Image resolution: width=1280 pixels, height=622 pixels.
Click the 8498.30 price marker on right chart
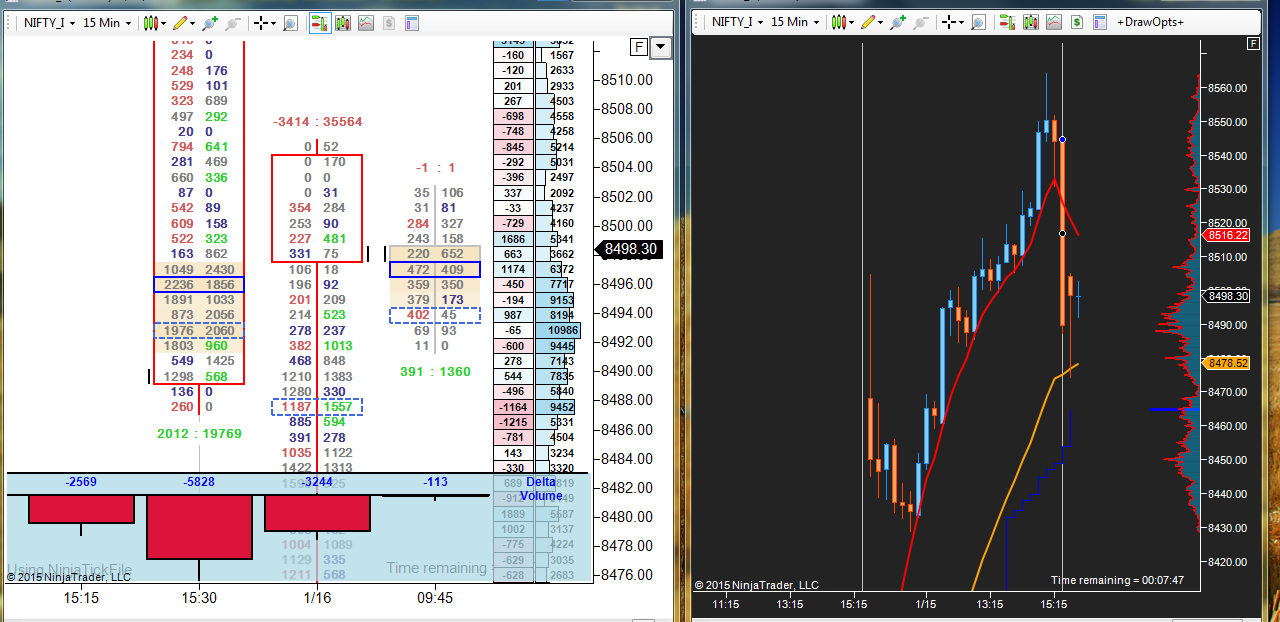tap(1228, 295)
